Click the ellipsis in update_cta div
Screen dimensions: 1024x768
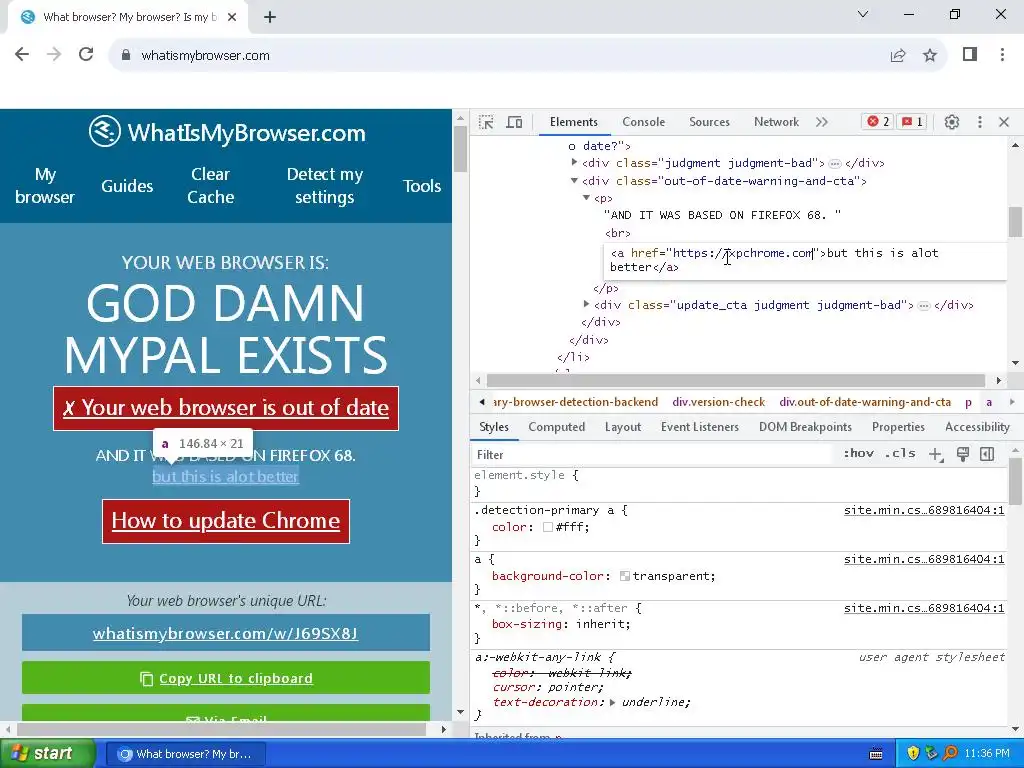point(923,306)
